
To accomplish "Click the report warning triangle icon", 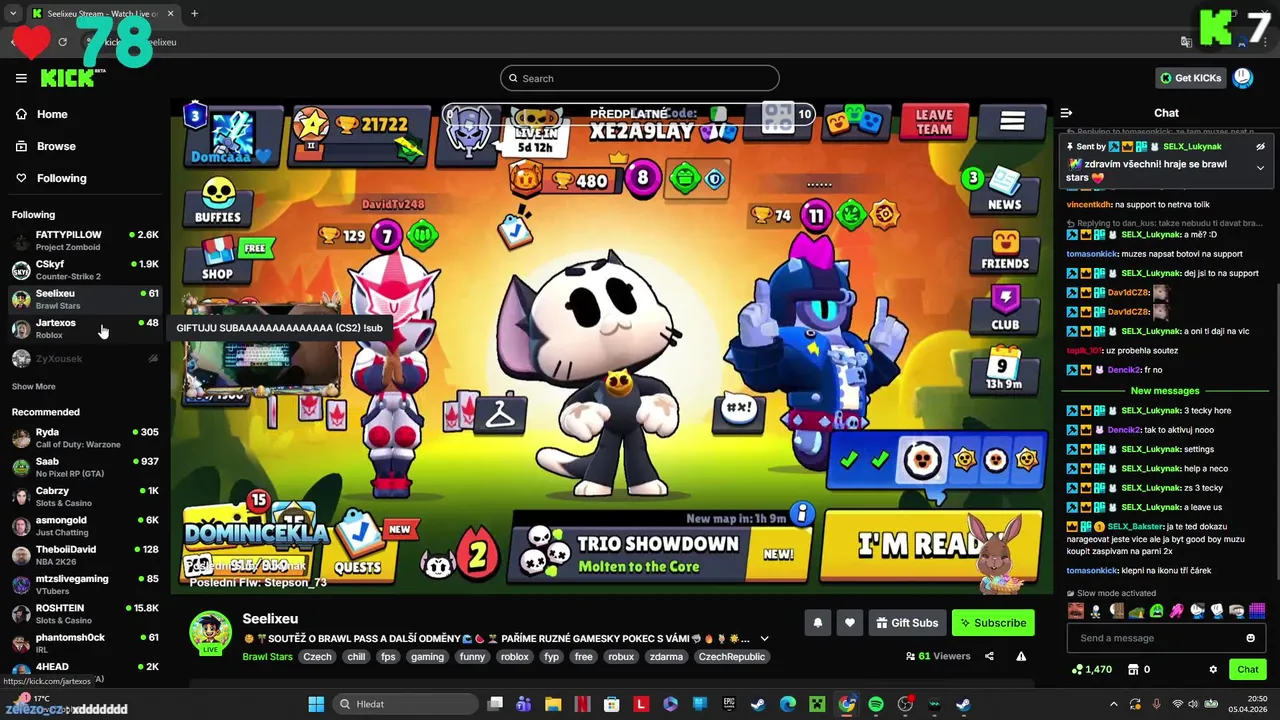I will tap(1021, 656).
